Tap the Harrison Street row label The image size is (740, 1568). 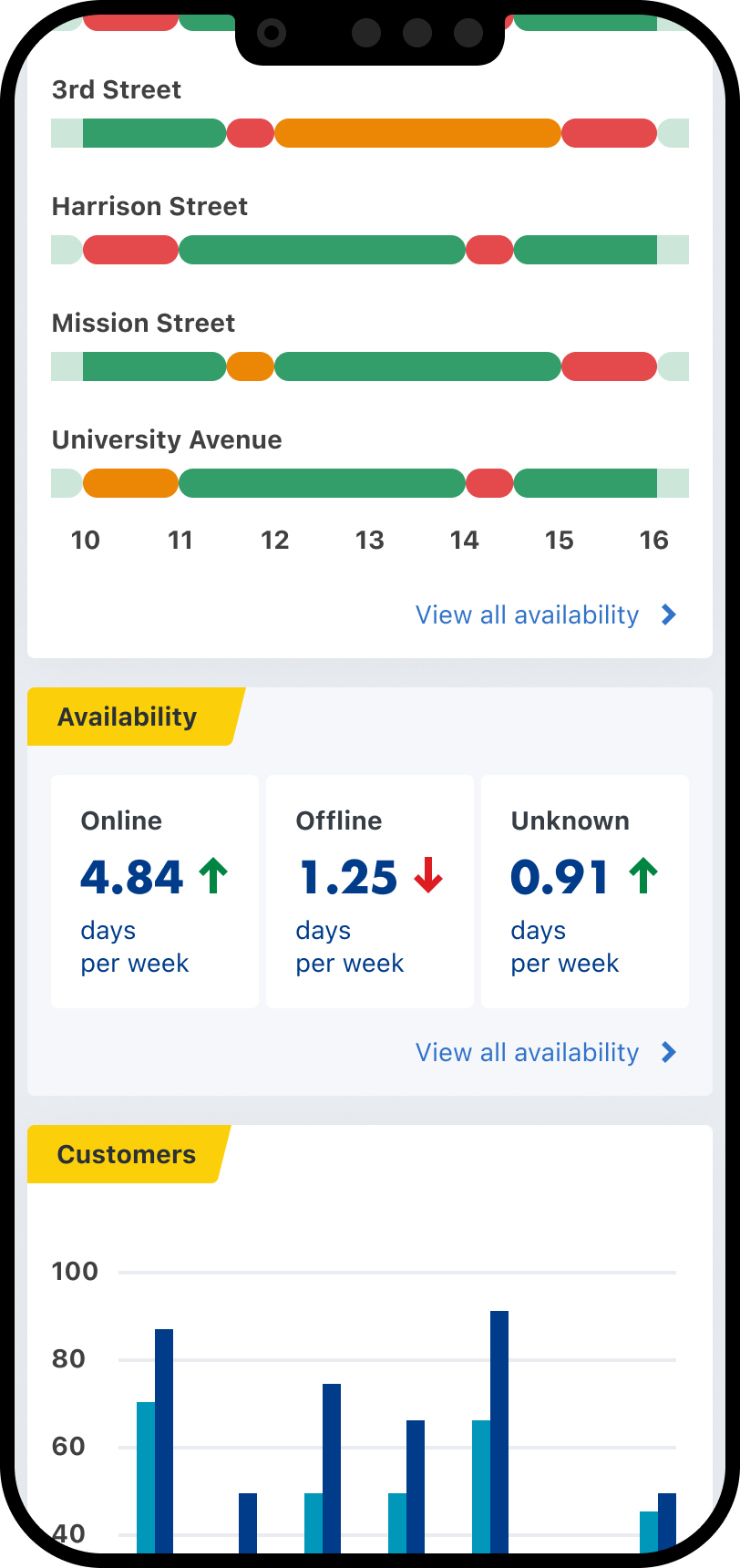tap(149, 207)
